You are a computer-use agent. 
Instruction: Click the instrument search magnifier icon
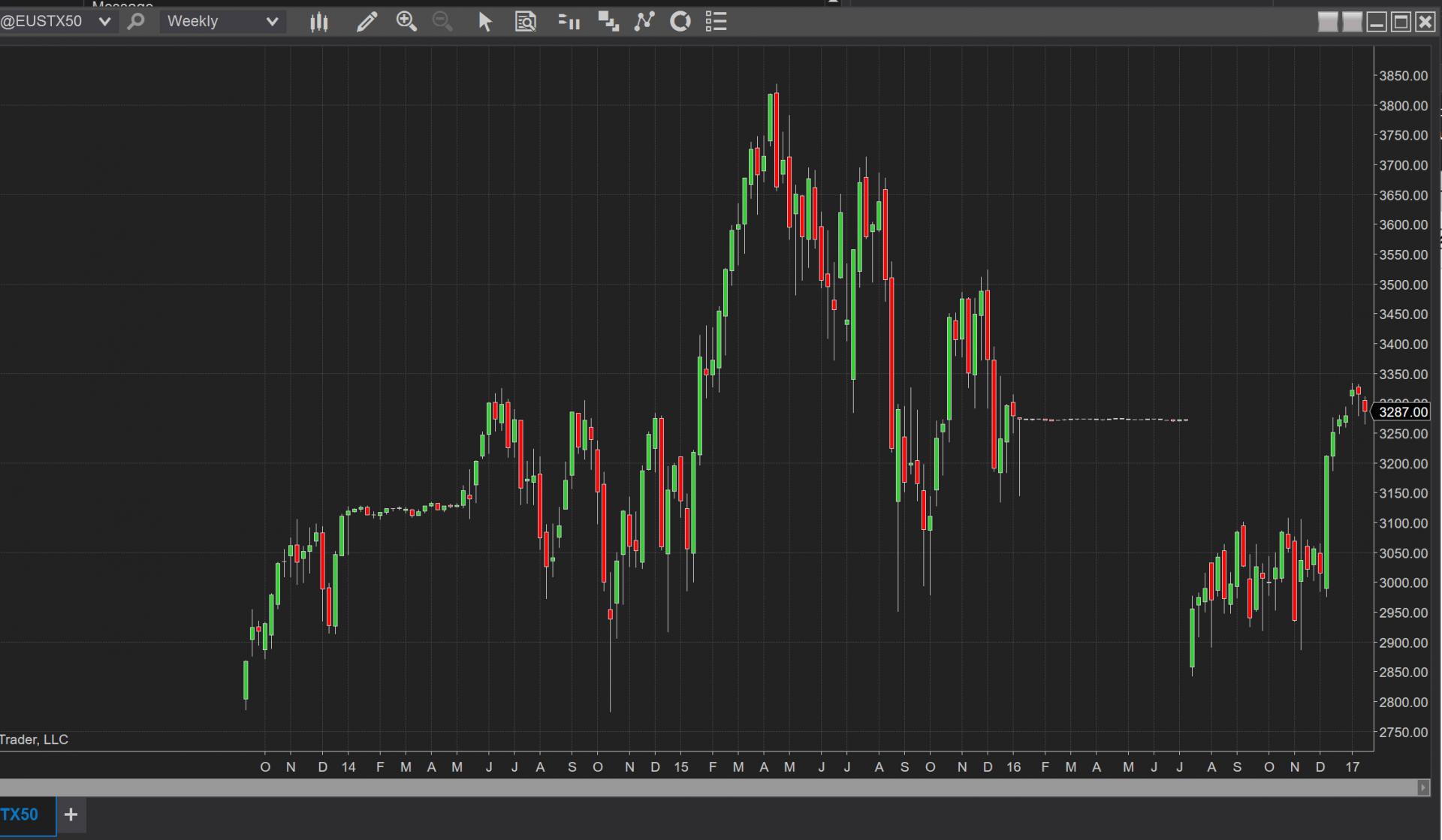coord(136,21)
